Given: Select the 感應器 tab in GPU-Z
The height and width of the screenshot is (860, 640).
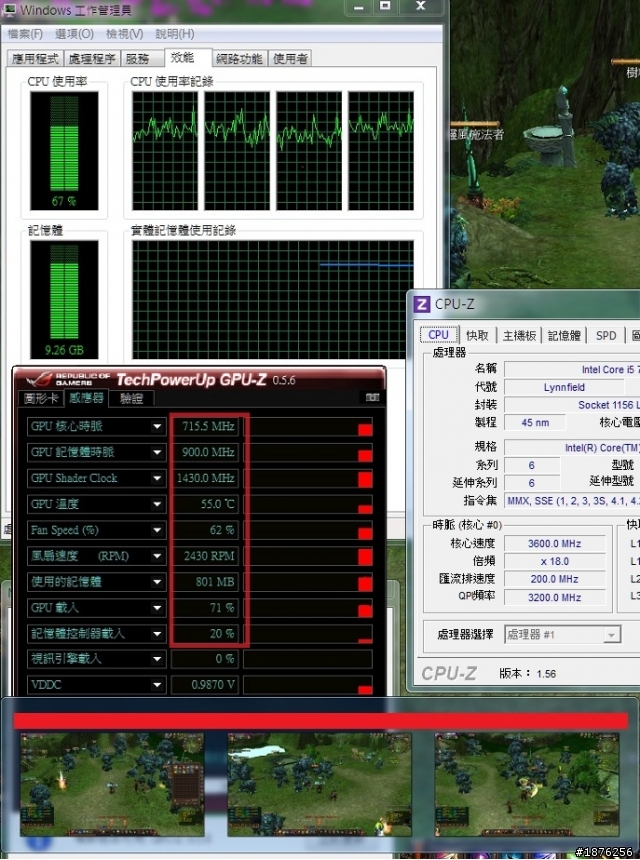Looking at the screenshot, I should point(86,398).
